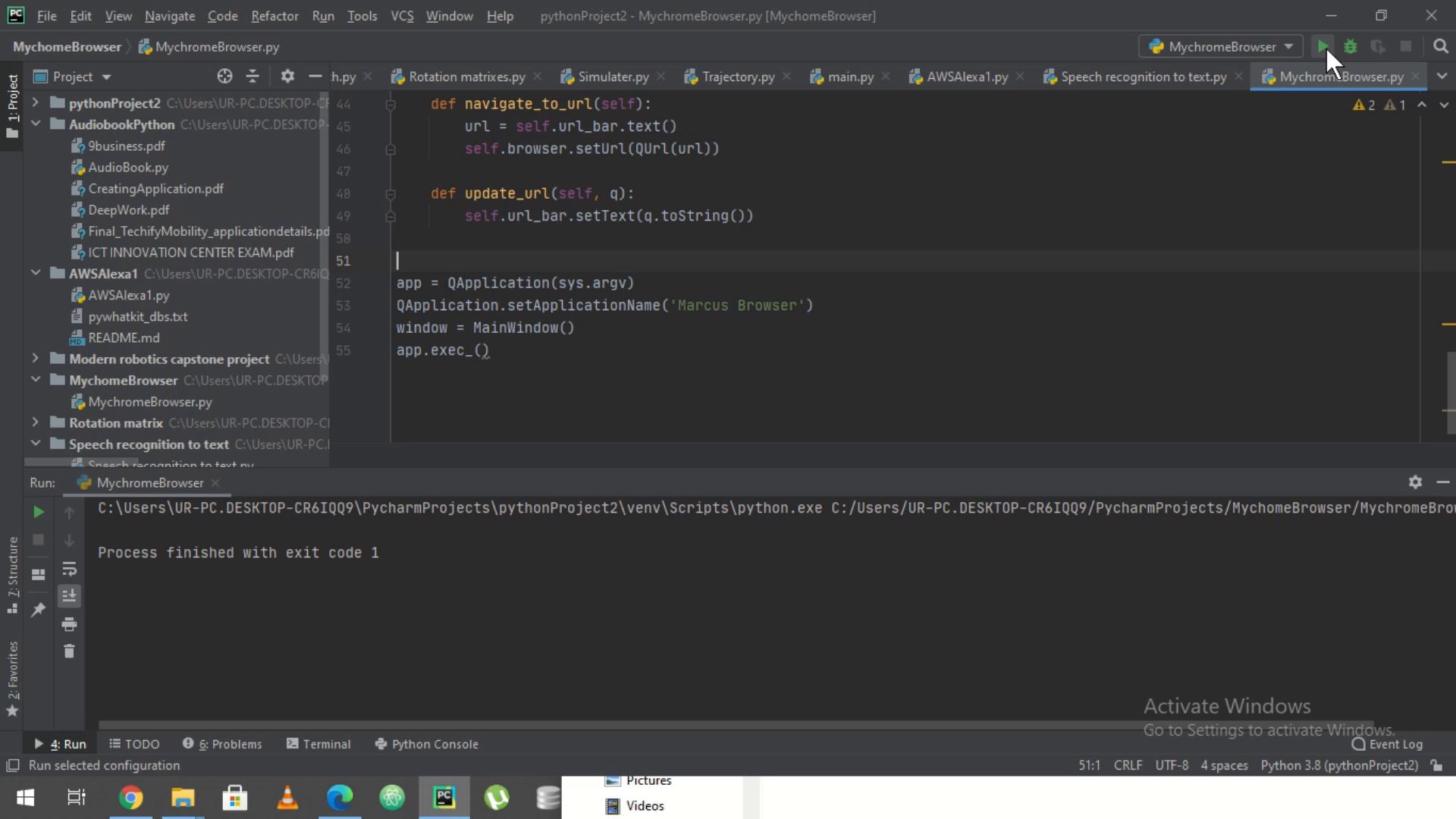Toggle read-only lock icon in status bar
The image size is (1456, 819).
click(1436, 765)
